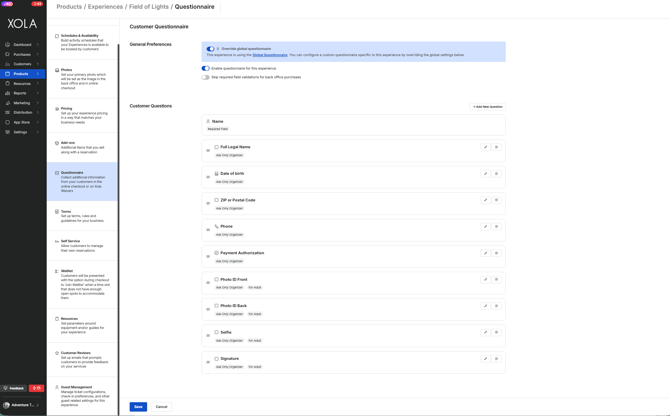Edit the Full Legal Name question
Image resolution: width=670 pixels, height=416 pixels.
pyautogui.click(x=486, y=147)
